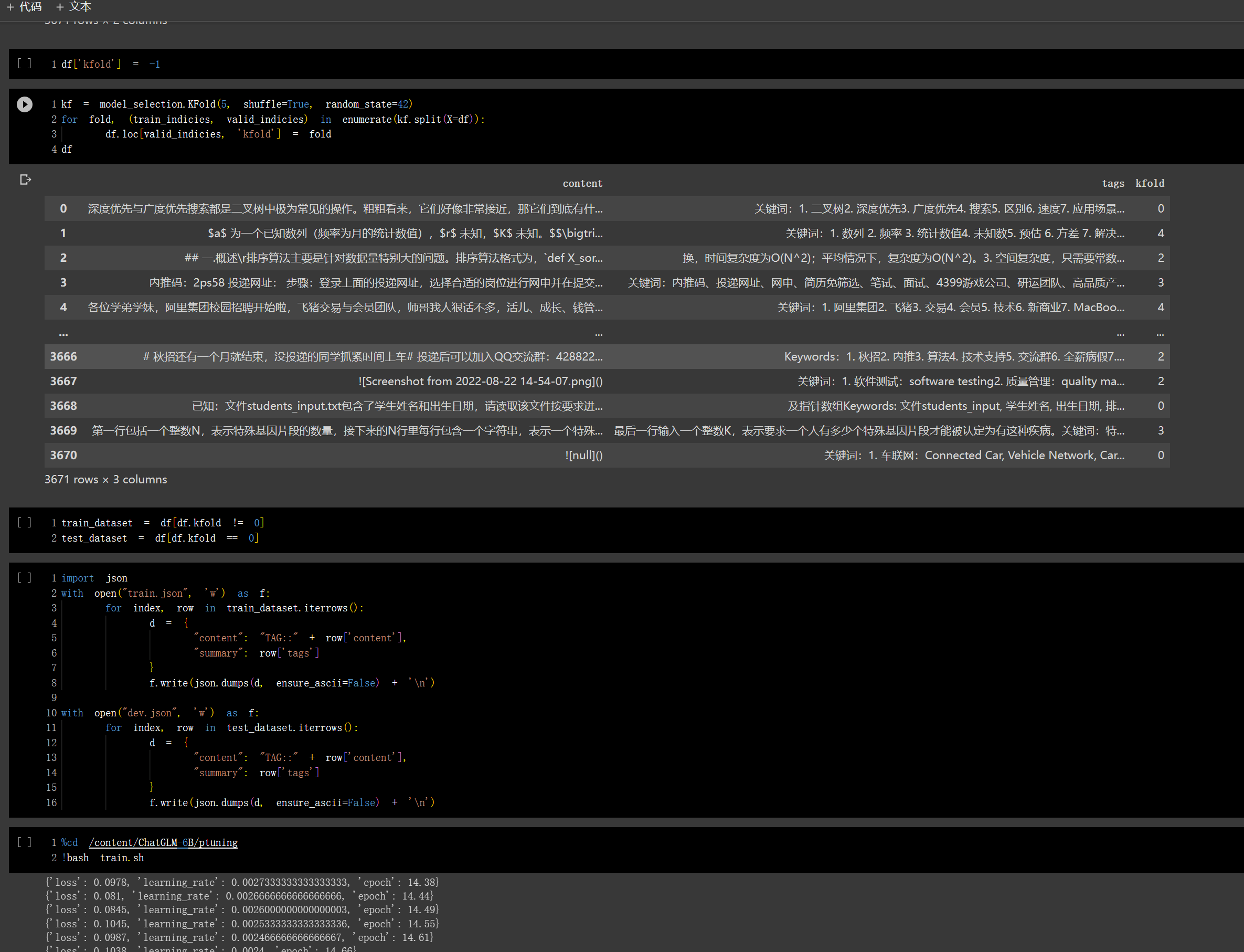The width and height of the screenshot is (1244, 952).
Task: Add a new text cell via + 文本
Action: coord(73,7)
